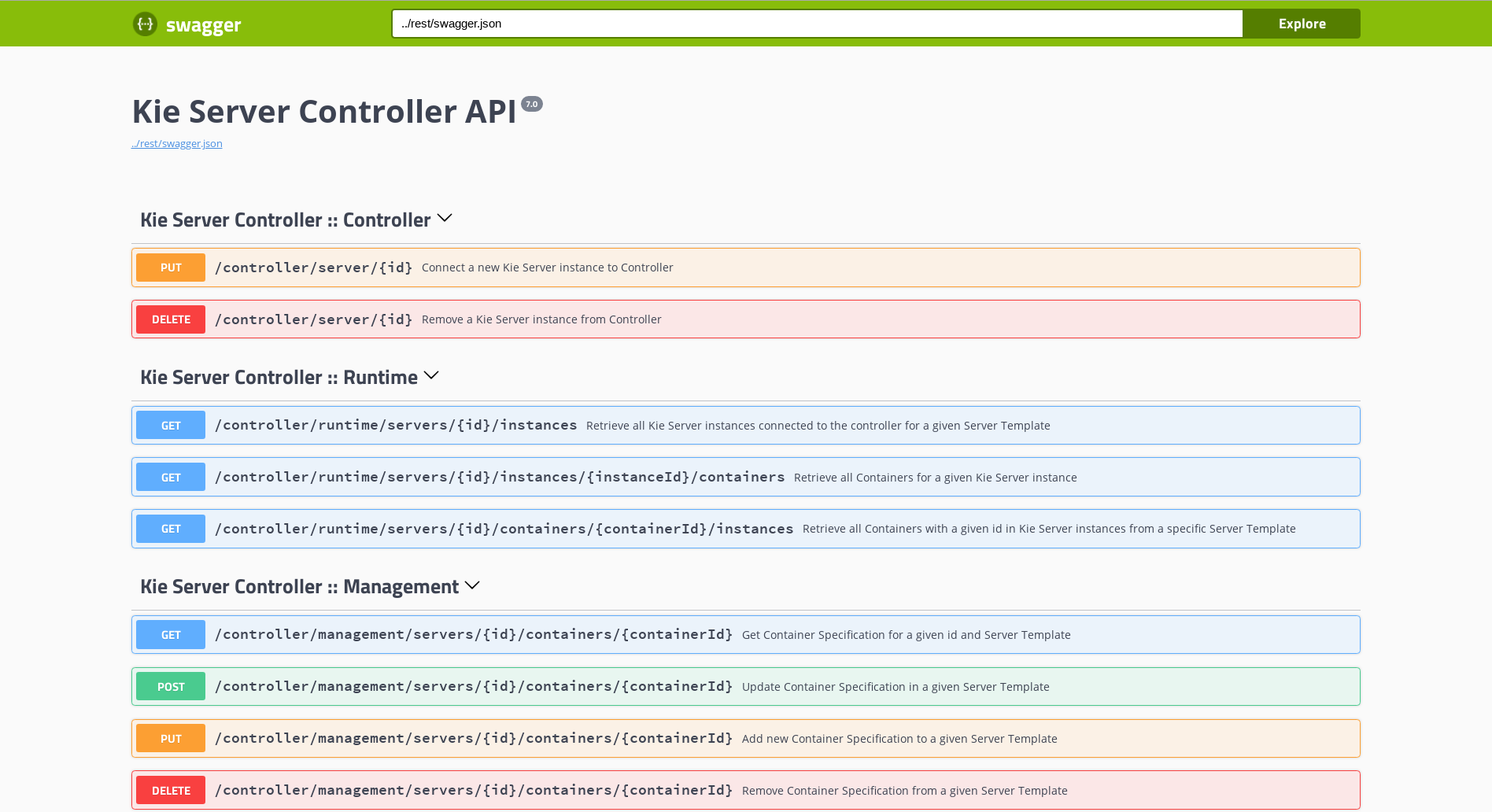Expand GET containers/{containerId}/instances endpoint
The width and height of the screenshot is (1492, 812).
coord(504,529)
